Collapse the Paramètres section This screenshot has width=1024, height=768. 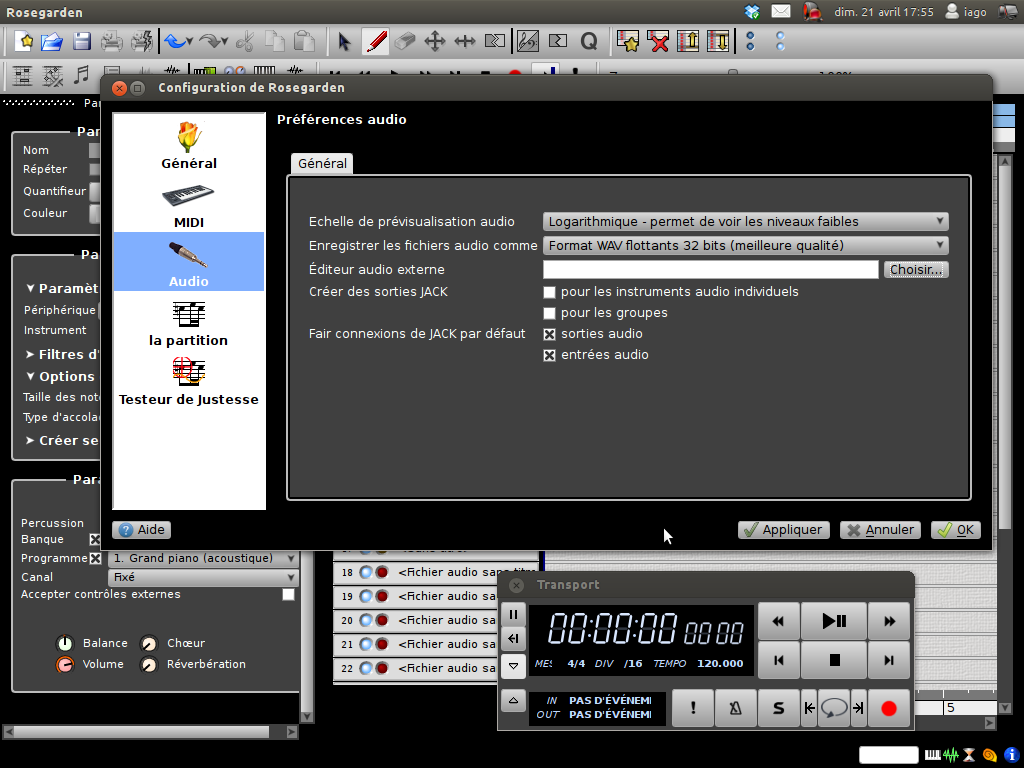coord(30,288)
